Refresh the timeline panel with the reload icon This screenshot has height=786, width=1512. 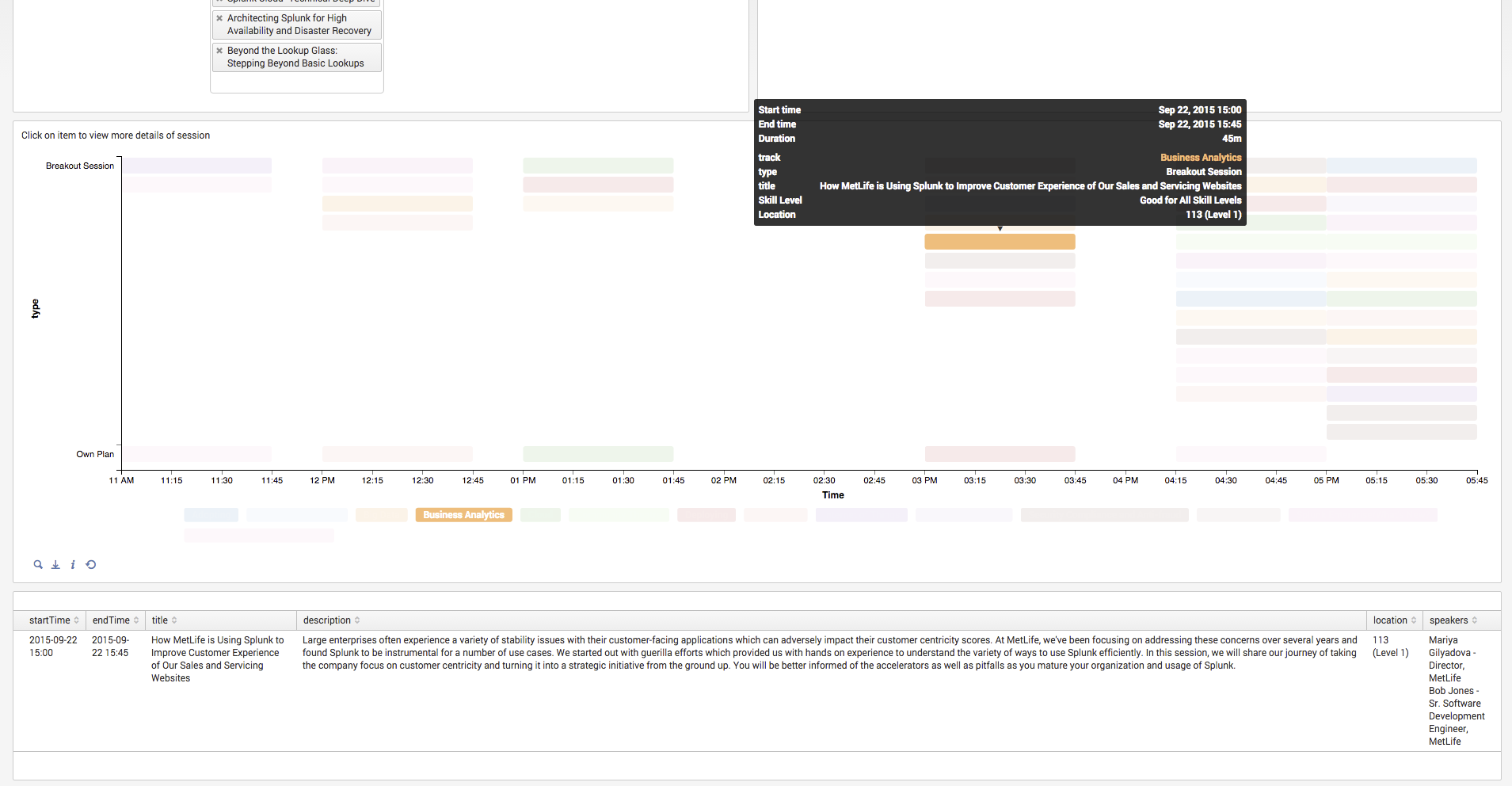[x=91, y=565]
